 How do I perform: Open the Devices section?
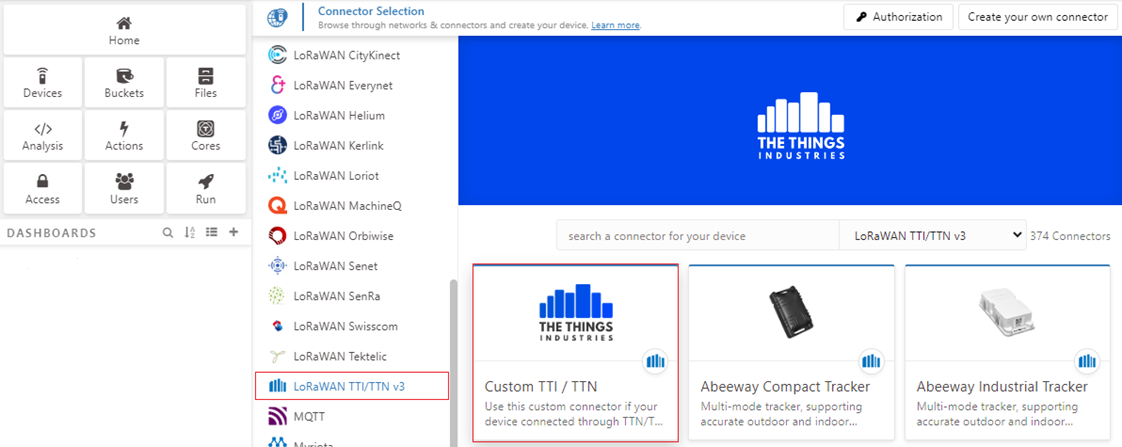click(x=43, y=83)
